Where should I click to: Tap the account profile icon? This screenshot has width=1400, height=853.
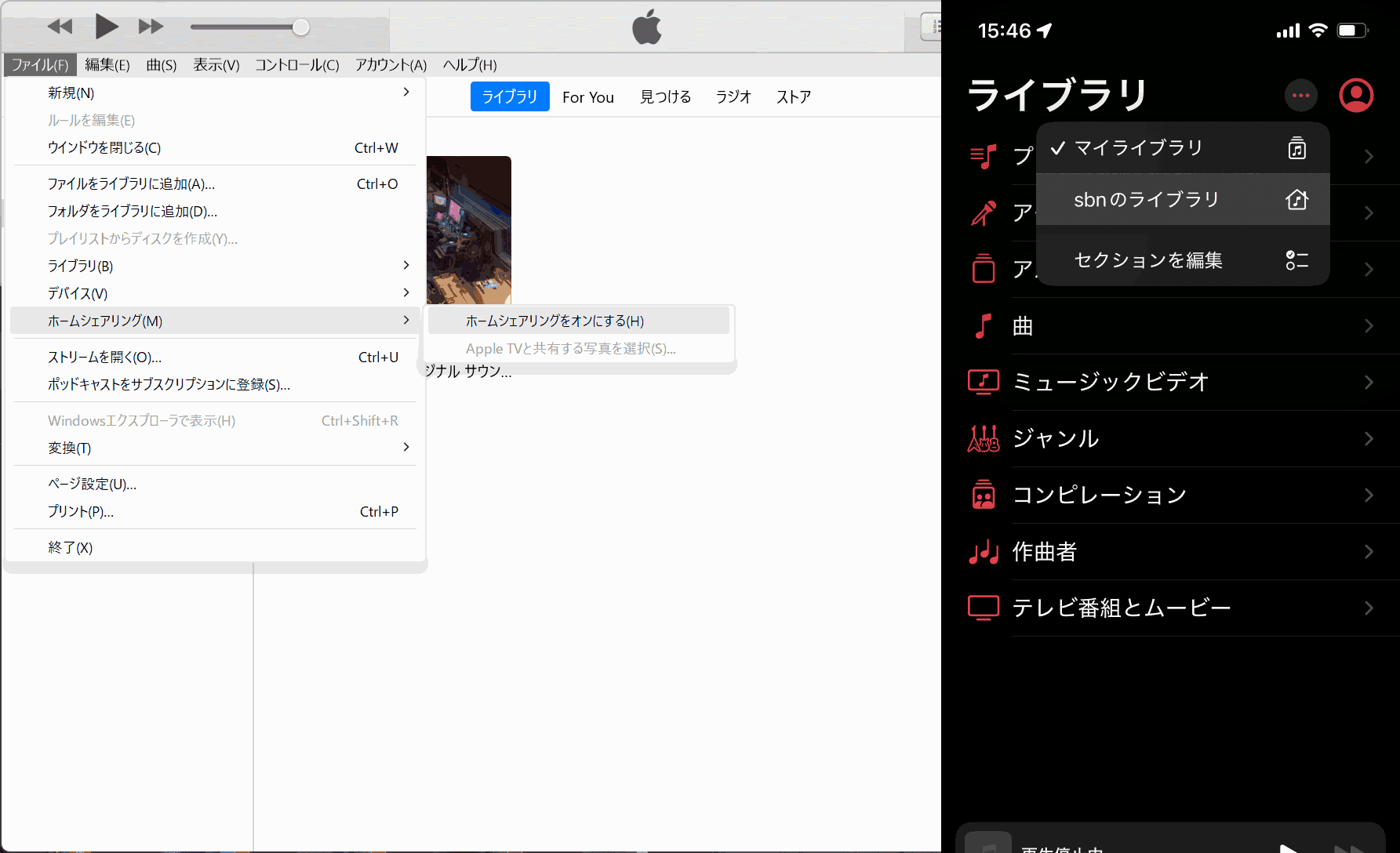coord(1356,95)
